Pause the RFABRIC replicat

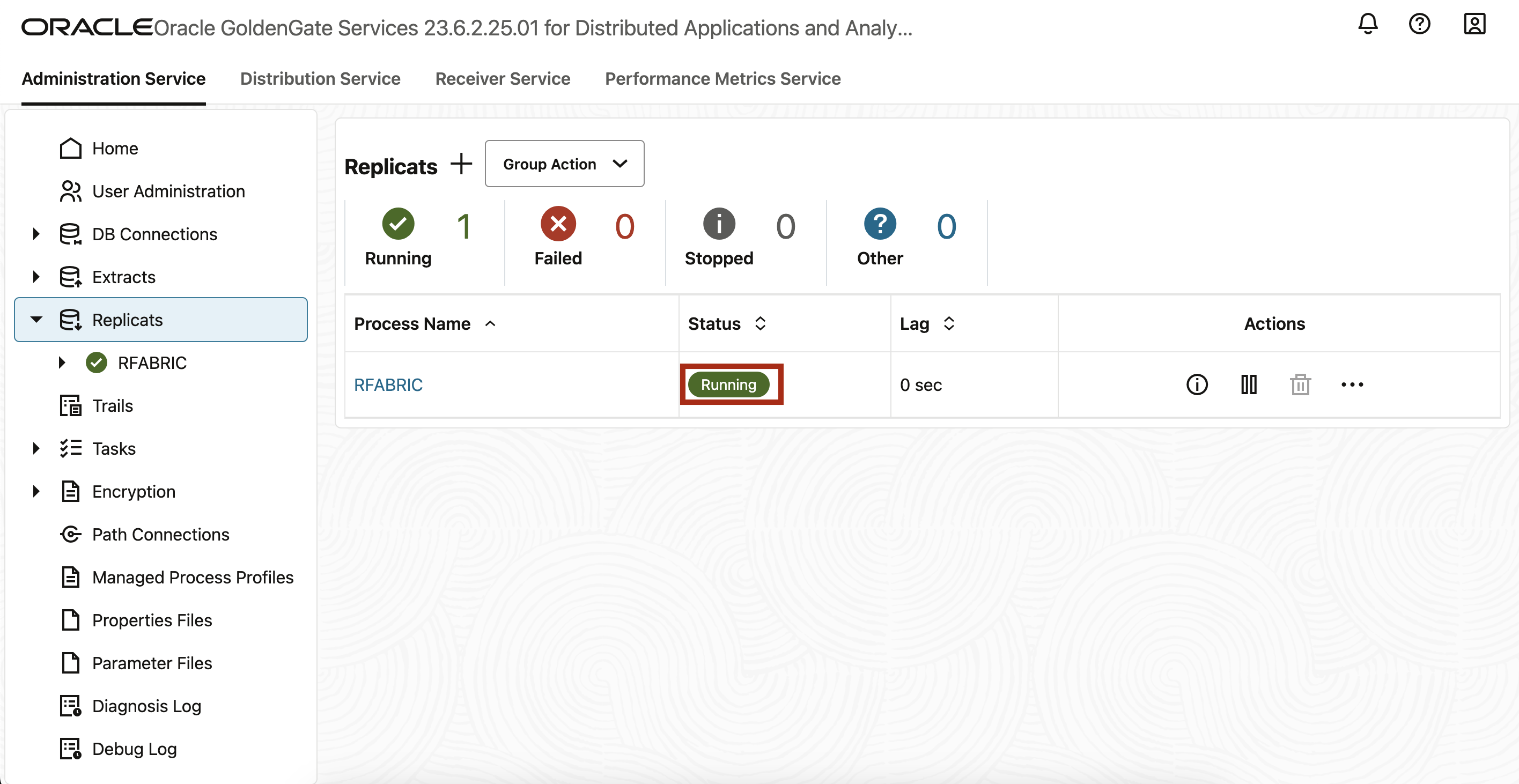coord(1248,385)
